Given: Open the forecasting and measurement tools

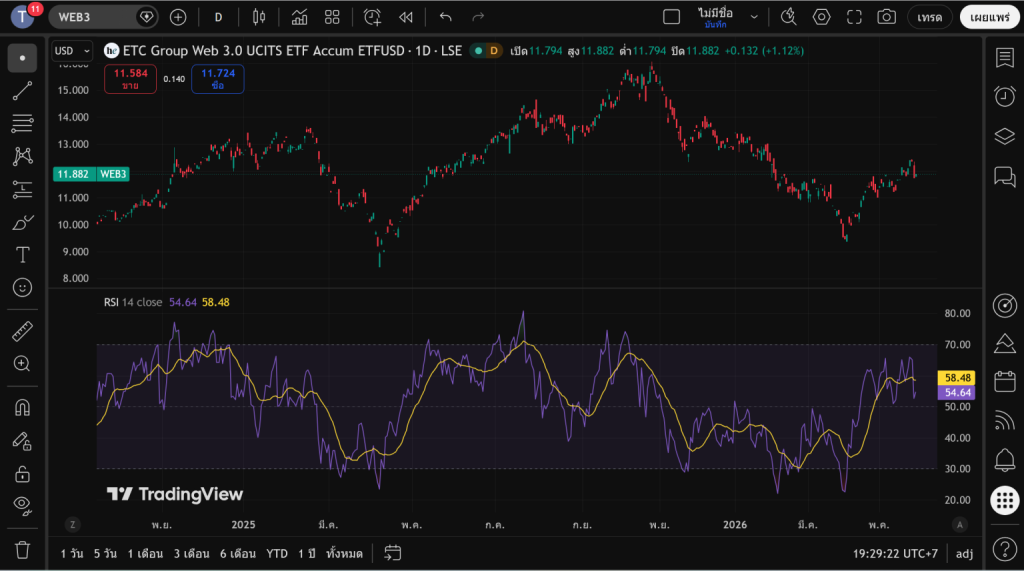Looking at the screenshot, I should 22,189.
